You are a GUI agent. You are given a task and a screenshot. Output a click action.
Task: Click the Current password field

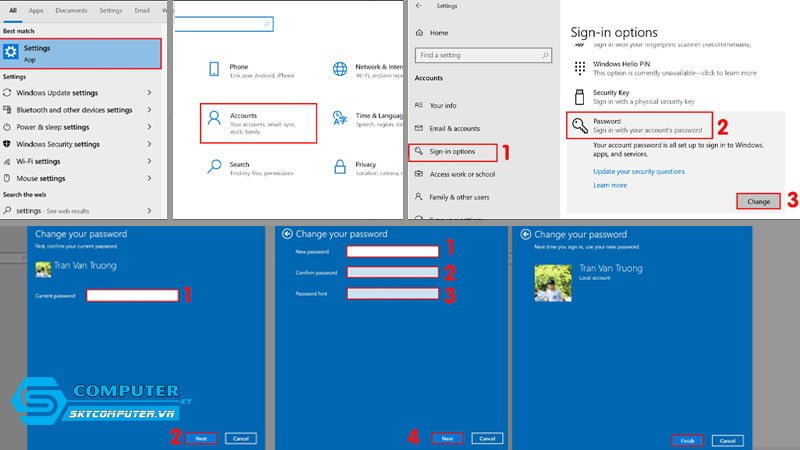click(x=133, y=295)
